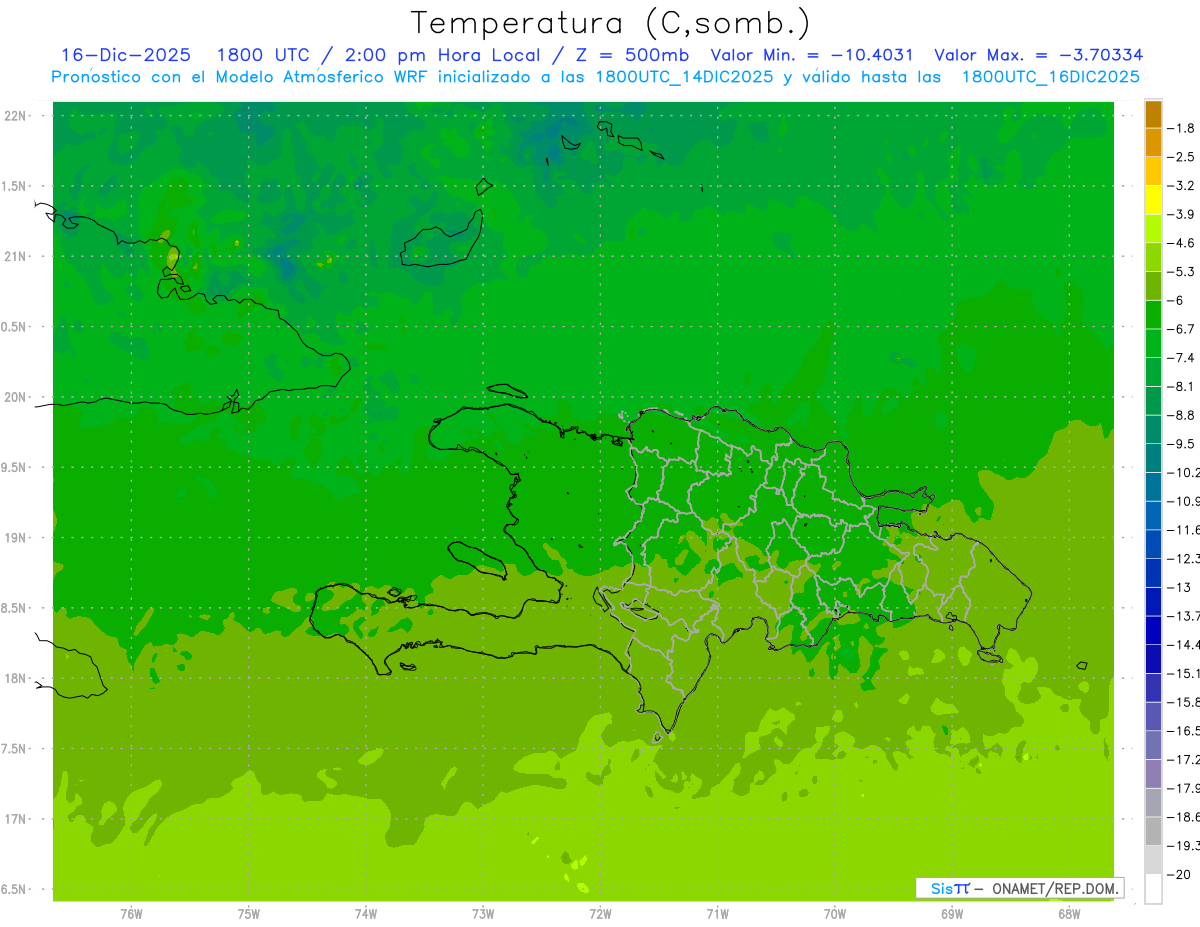This screenshot has height=927, width=1200.
Task: Pick the gold swatch between -2.5 and -3.2
Action: coord(1153,171)
